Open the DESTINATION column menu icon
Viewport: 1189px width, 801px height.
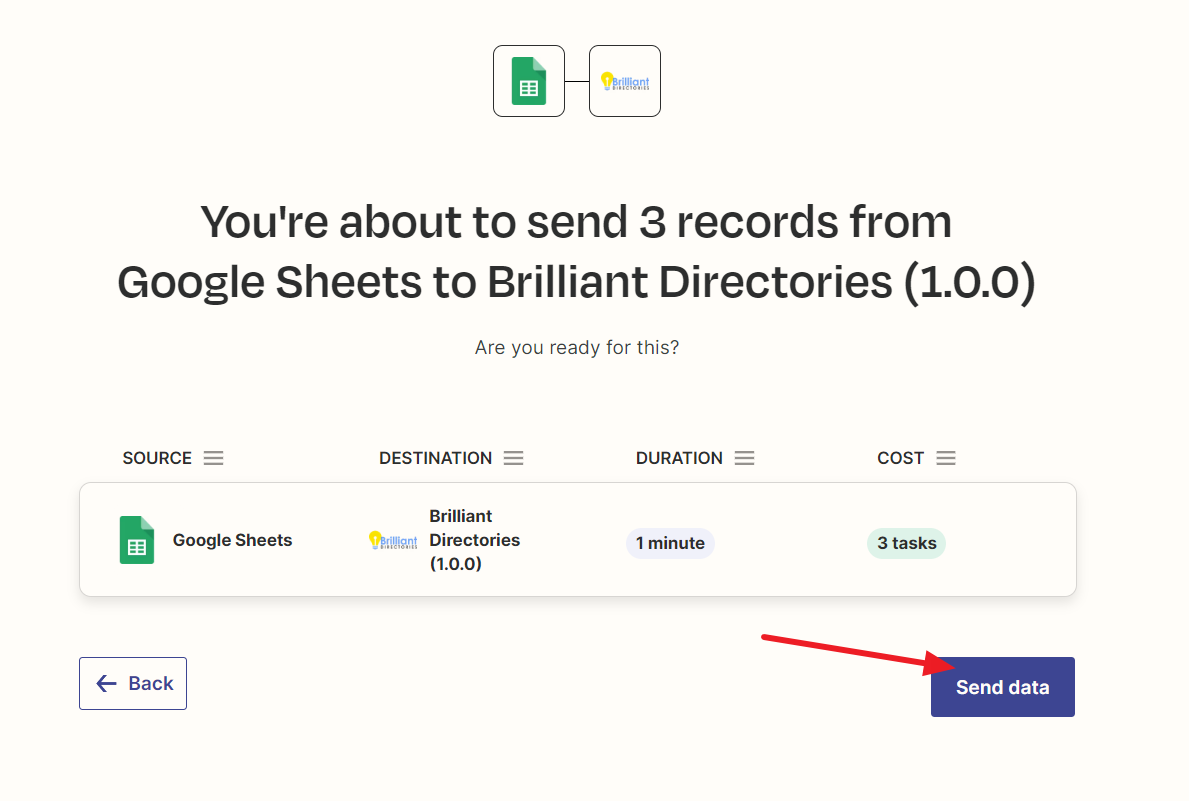pyautogui.click(x=514, y=458)
